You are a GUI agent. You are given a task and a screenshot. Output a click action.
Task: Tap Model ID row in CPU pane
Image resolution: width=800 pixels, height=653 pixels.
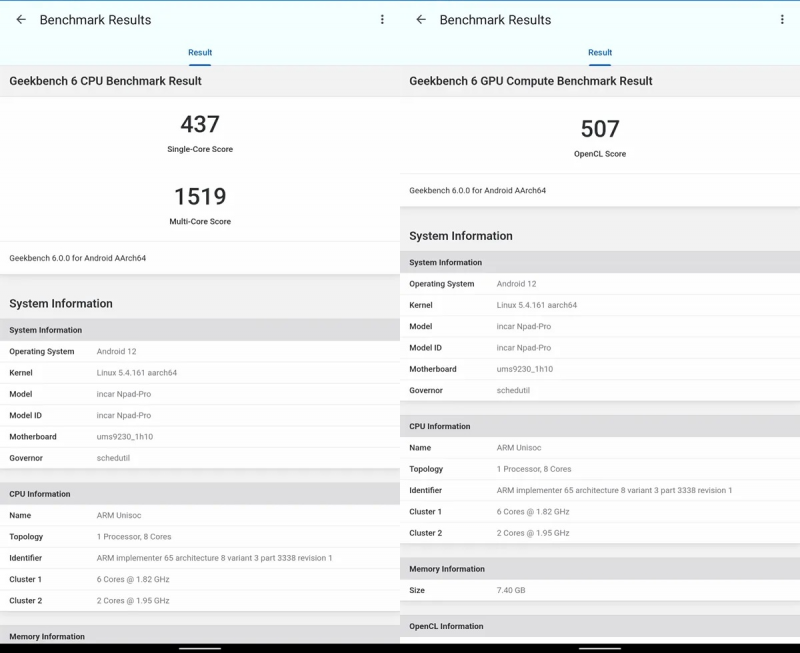200,416
